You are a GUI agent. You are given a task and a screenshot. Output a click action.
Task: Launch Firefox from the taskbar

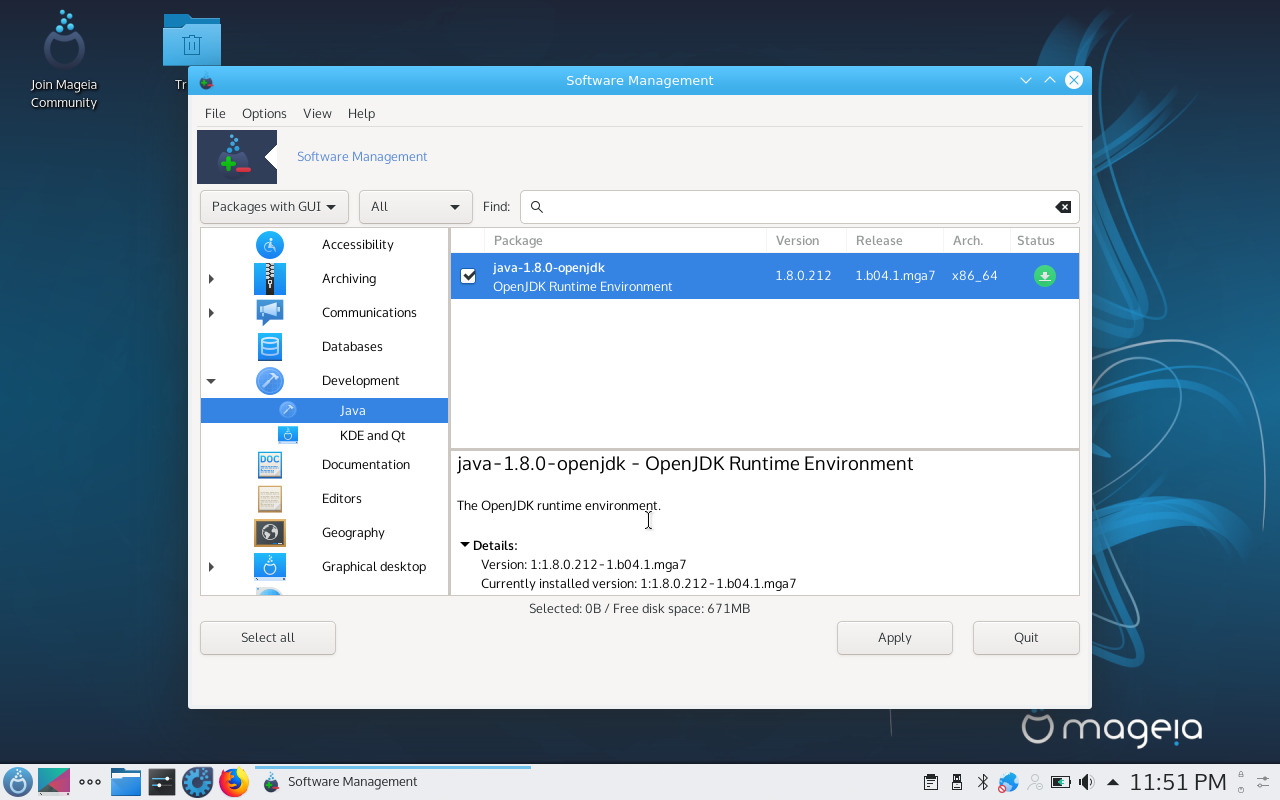coord(234,782)
